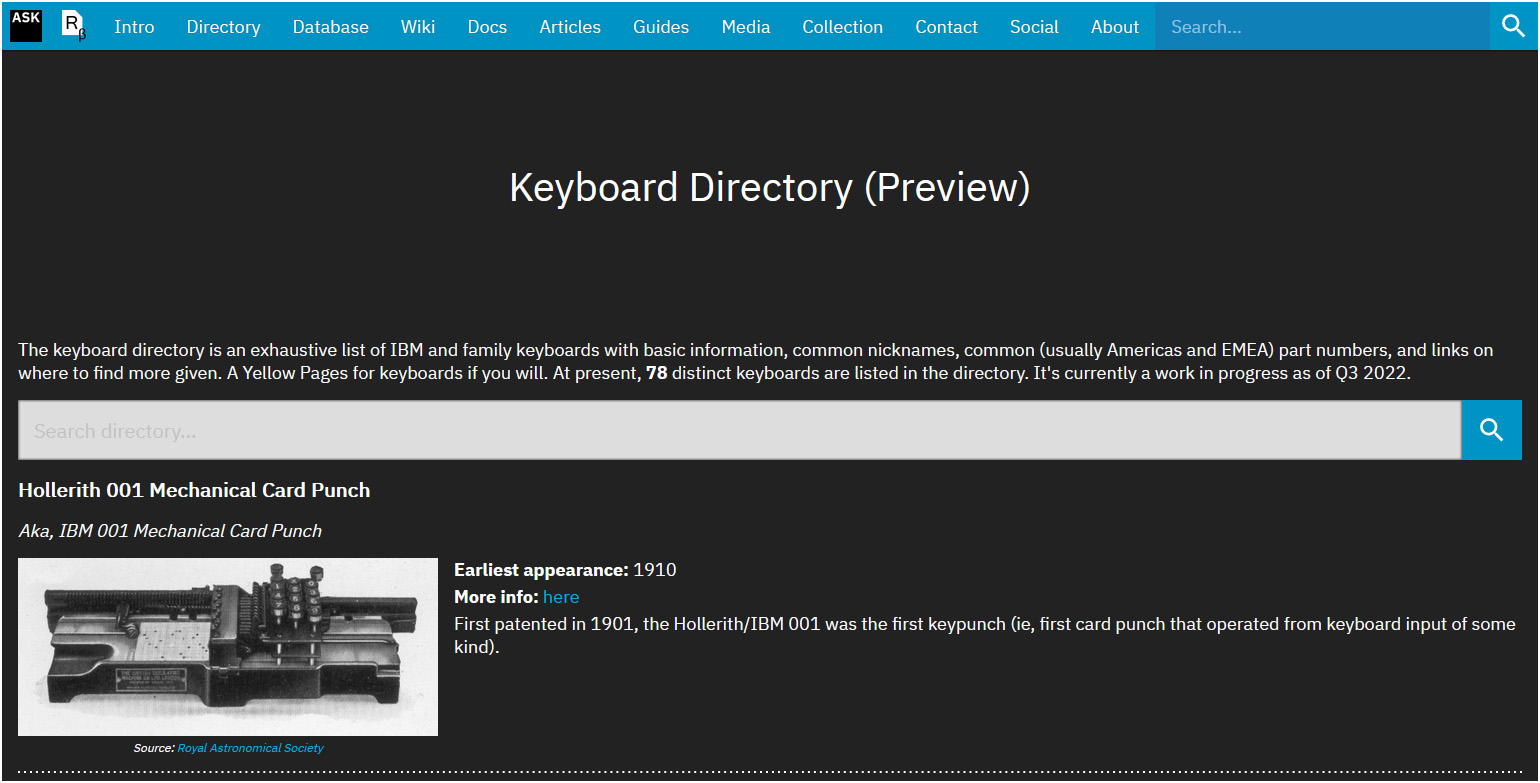Open the Wiki menu item
Screen dimensions: 1540x783
point(418,27)
